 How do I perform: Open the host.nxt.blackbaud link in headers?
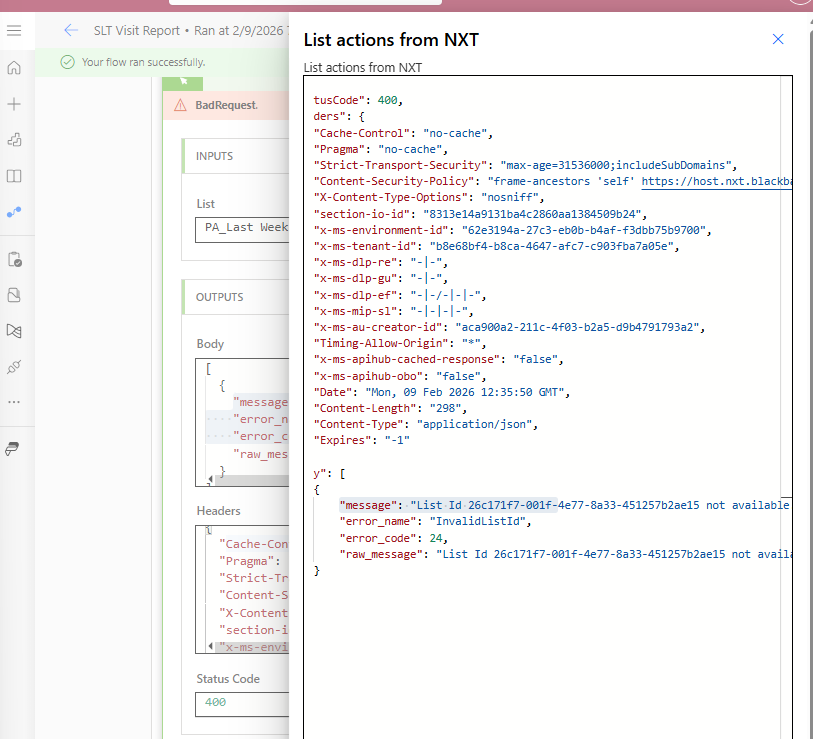(717, 182)
